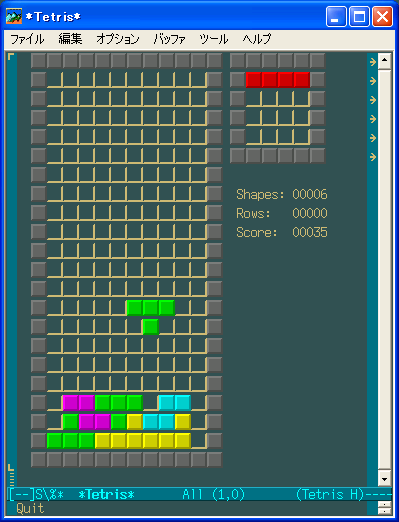Click the magenta block in the top stacked row
The image size is (399, 522).
point(79,402)
